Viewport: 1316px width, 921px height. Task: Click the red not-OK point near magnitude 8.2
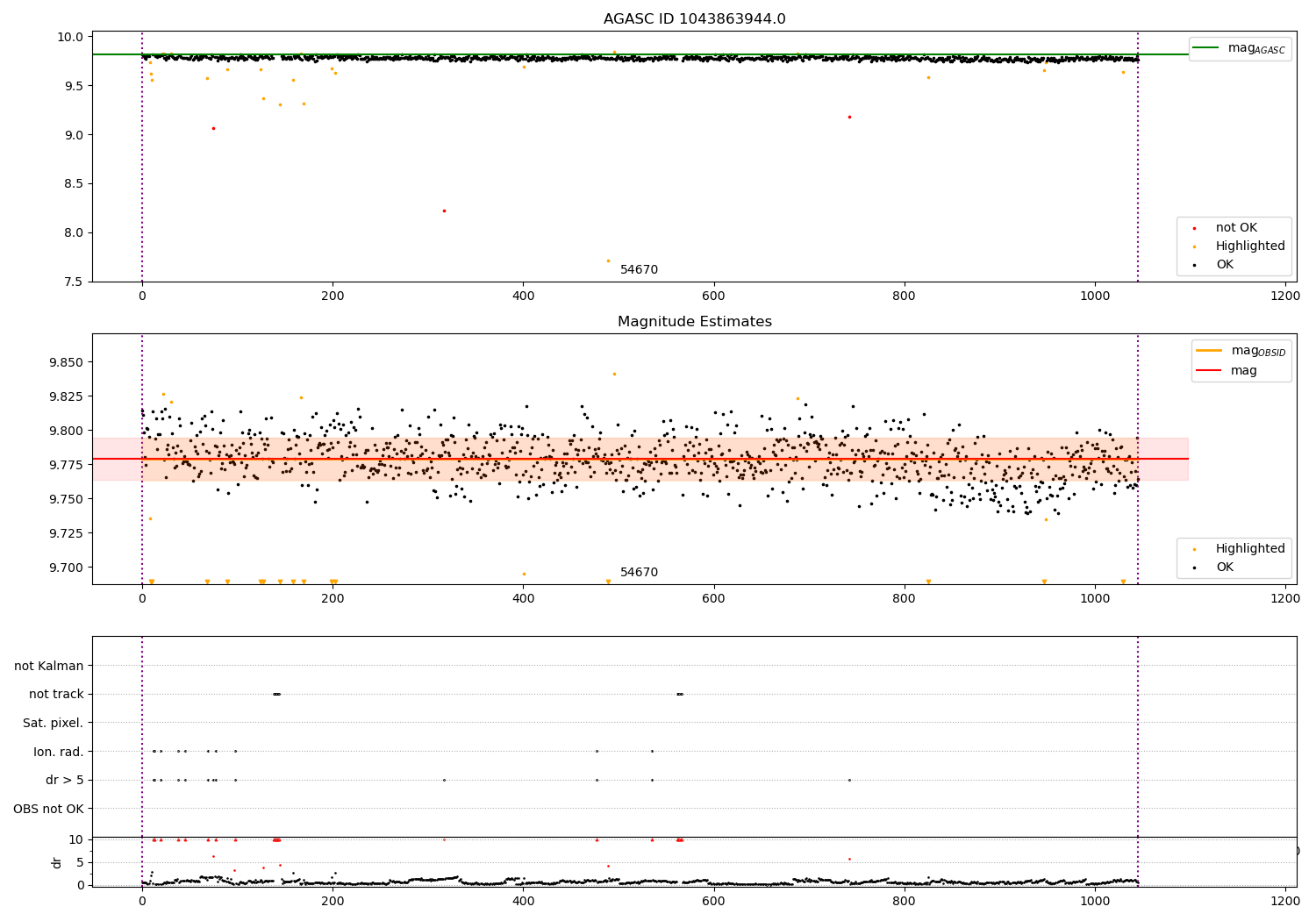[444, 211]
